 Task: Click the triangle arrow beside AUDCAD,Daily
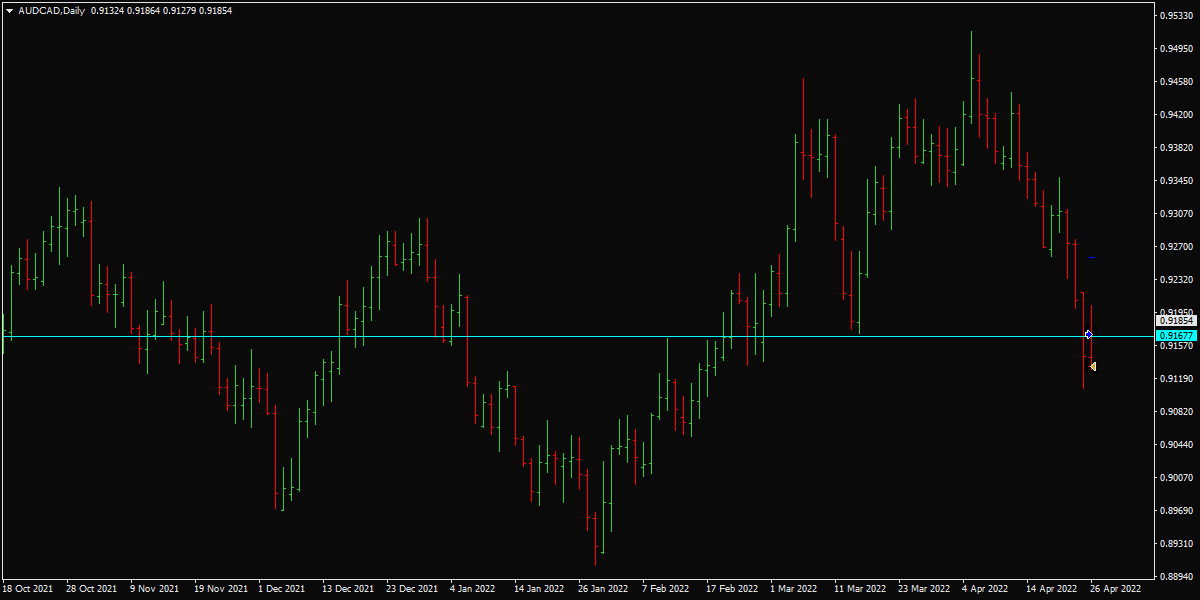click(9, 10)
